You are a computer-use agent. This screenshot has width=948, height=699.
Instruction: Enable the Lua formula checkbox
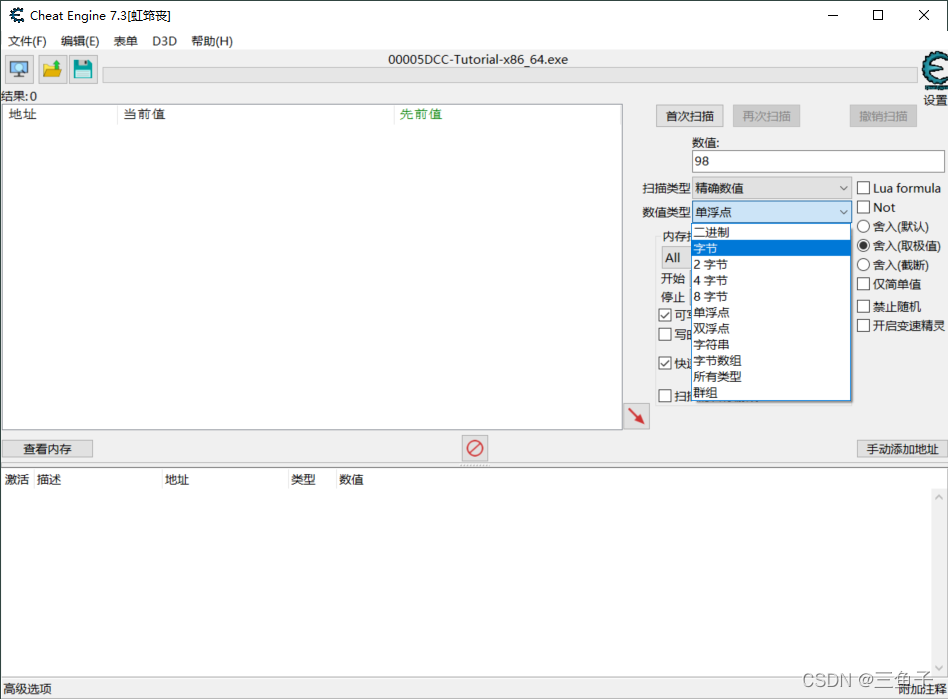pyautogui.click(x=863, y=188)
